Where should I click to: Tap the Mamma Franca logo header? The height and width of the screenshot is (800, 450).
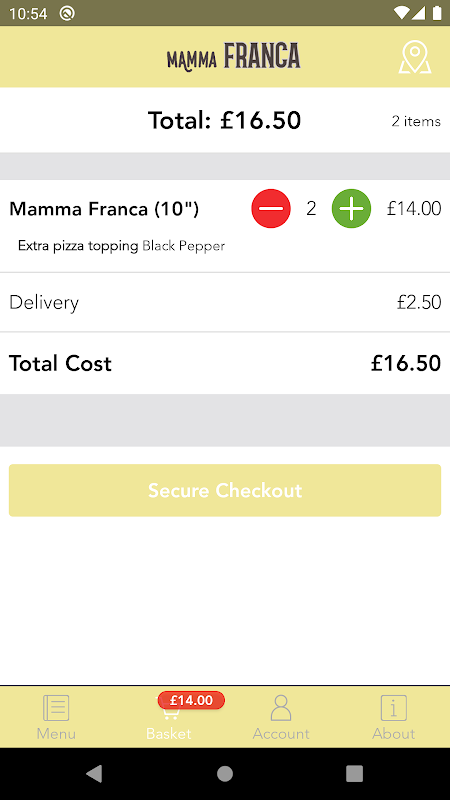[233, 56]
